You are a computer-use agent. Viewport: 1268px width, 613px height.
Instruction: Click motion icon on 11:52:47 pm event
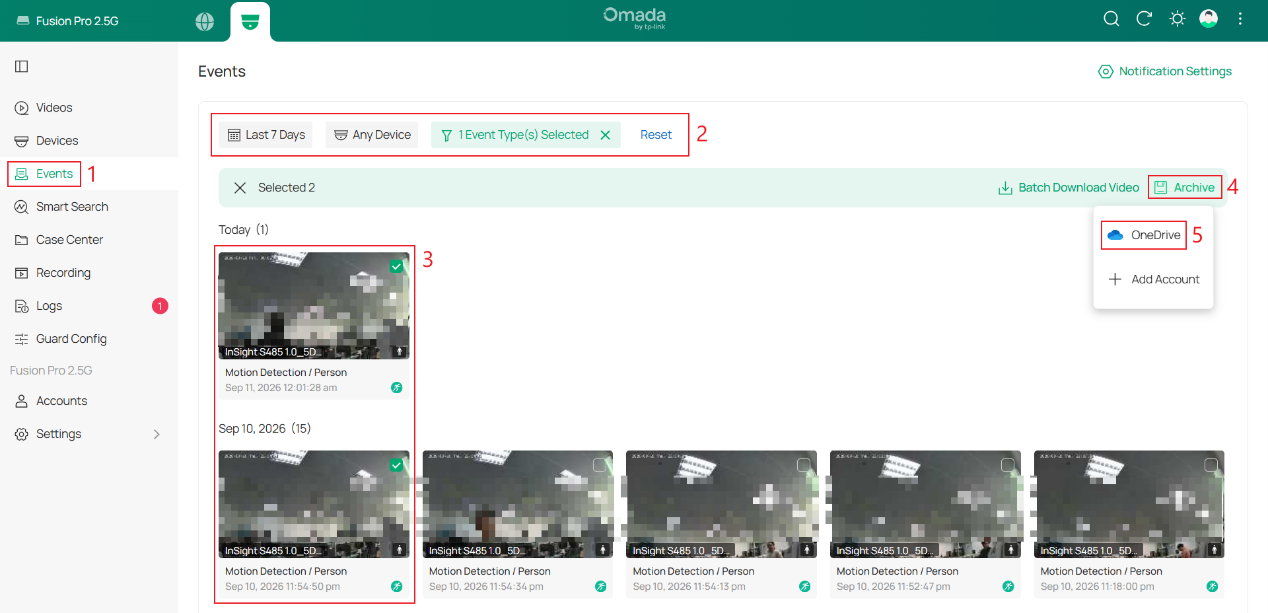(x=1008, y=586)
